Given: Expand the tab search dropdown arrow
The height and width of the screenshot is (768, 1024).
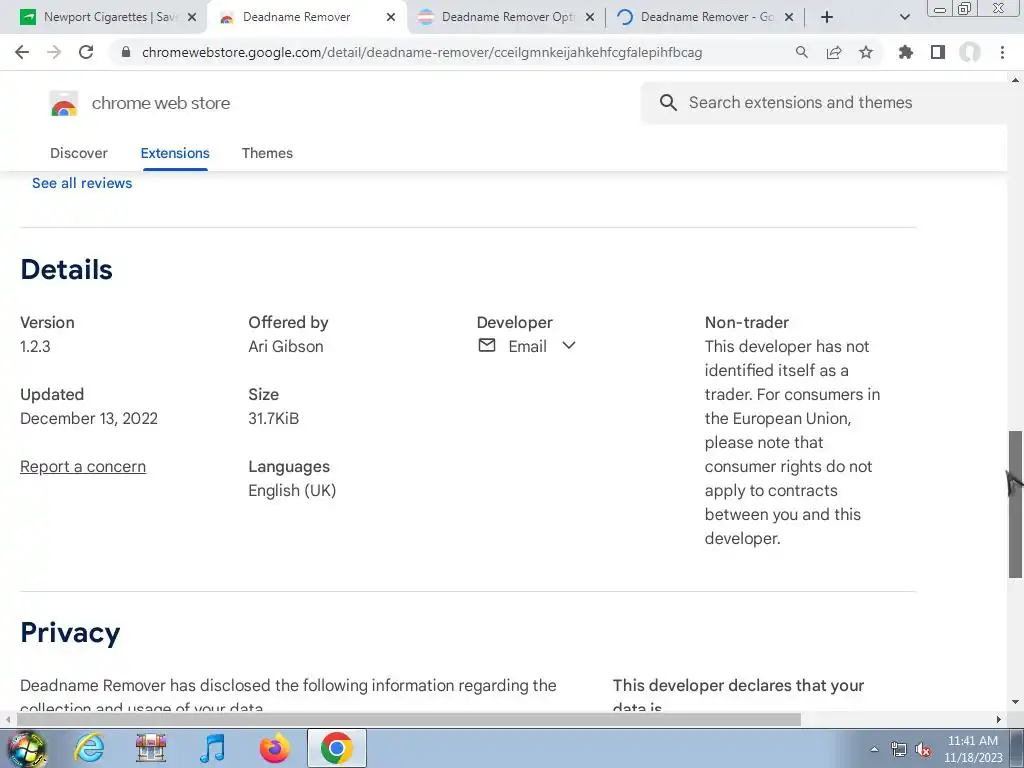Looking at the screenshot, I should coord(904,17).
